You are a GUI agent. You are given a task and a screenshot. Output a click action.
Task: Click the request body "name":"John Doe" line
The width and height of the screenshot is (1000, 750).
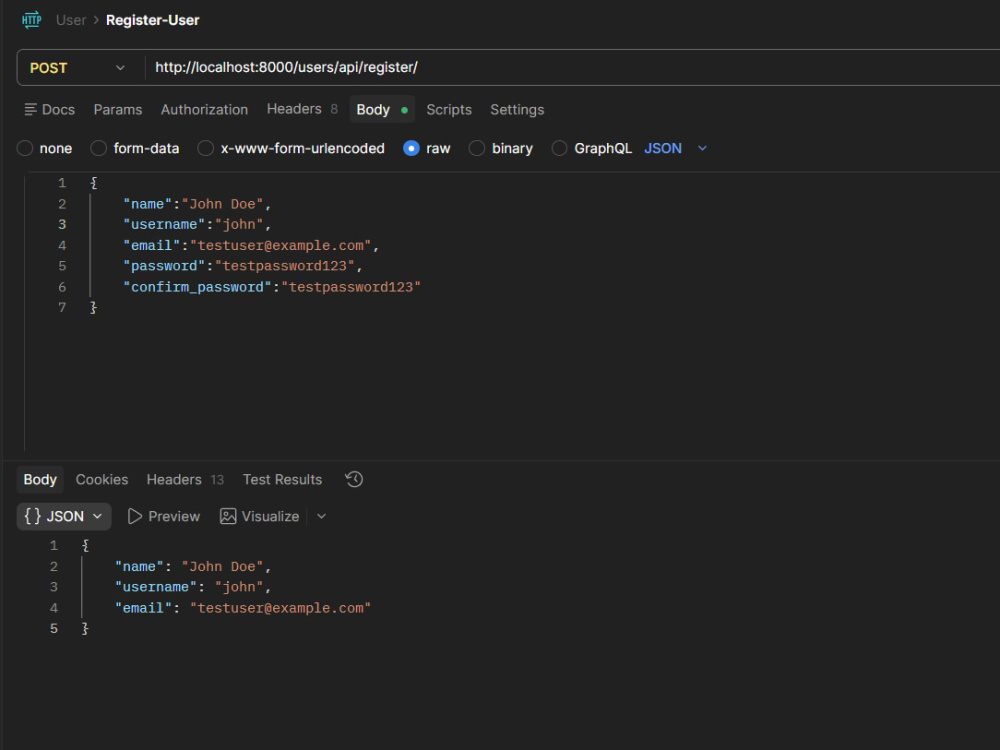[x=197, y=204]
